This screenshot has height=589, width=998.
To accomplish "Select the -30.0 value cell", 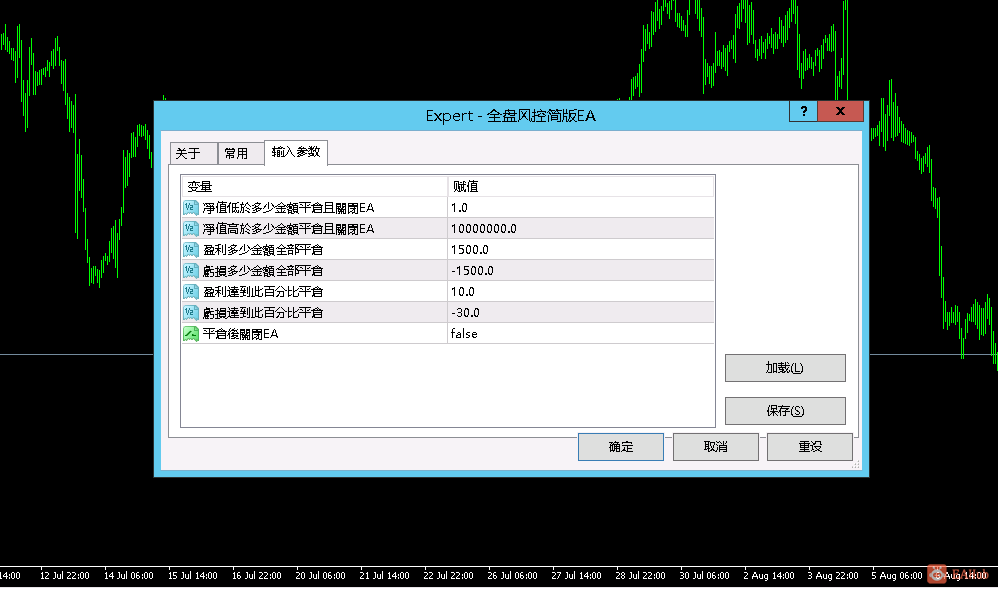I will [x=580, y=313].
